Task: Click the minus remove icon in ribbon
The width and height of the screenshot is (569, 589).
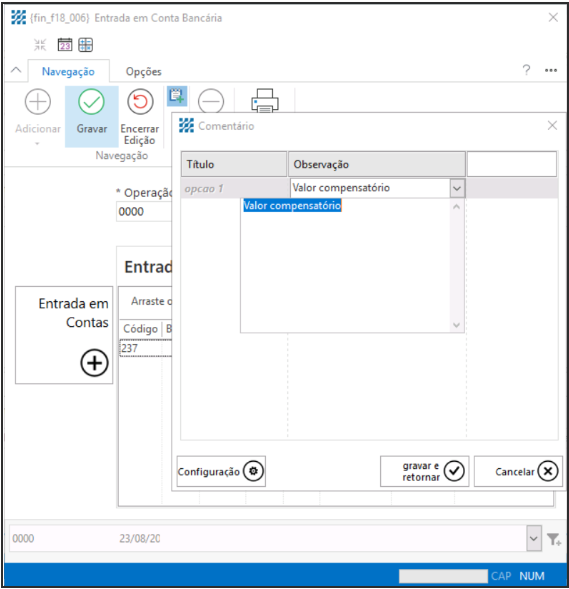Action: pyautogui.click(x=211, y=101)
